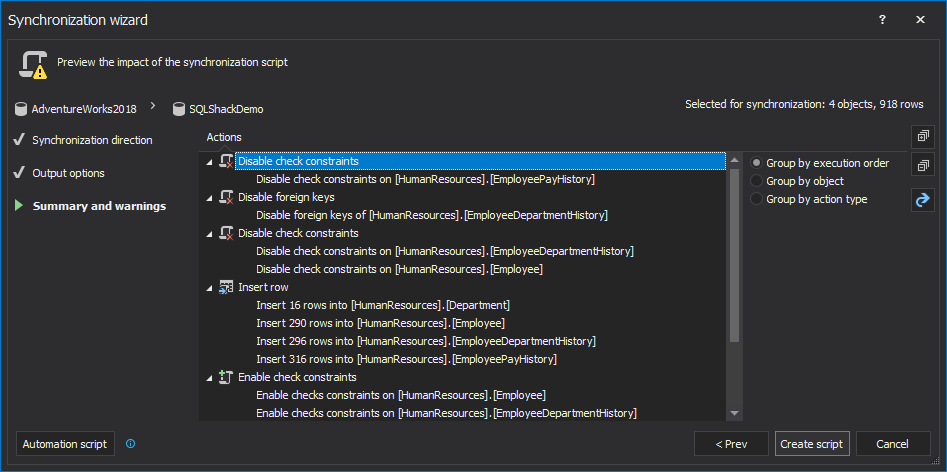The height and width of the screenshot is (472, 947).
Task: Click the info icon beside Automation script
Action: (x=131, y=444)
